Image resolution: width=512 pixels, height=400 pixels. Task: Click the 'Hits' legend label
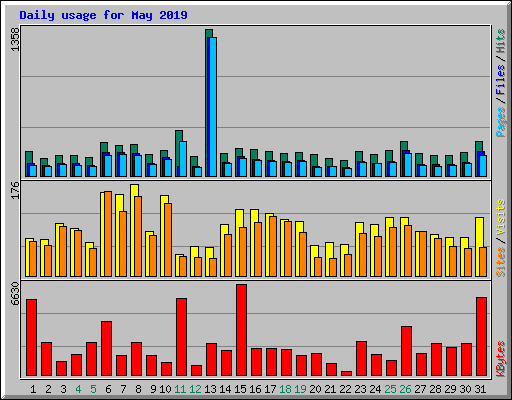pyautogui.click(x=501, y=41)
